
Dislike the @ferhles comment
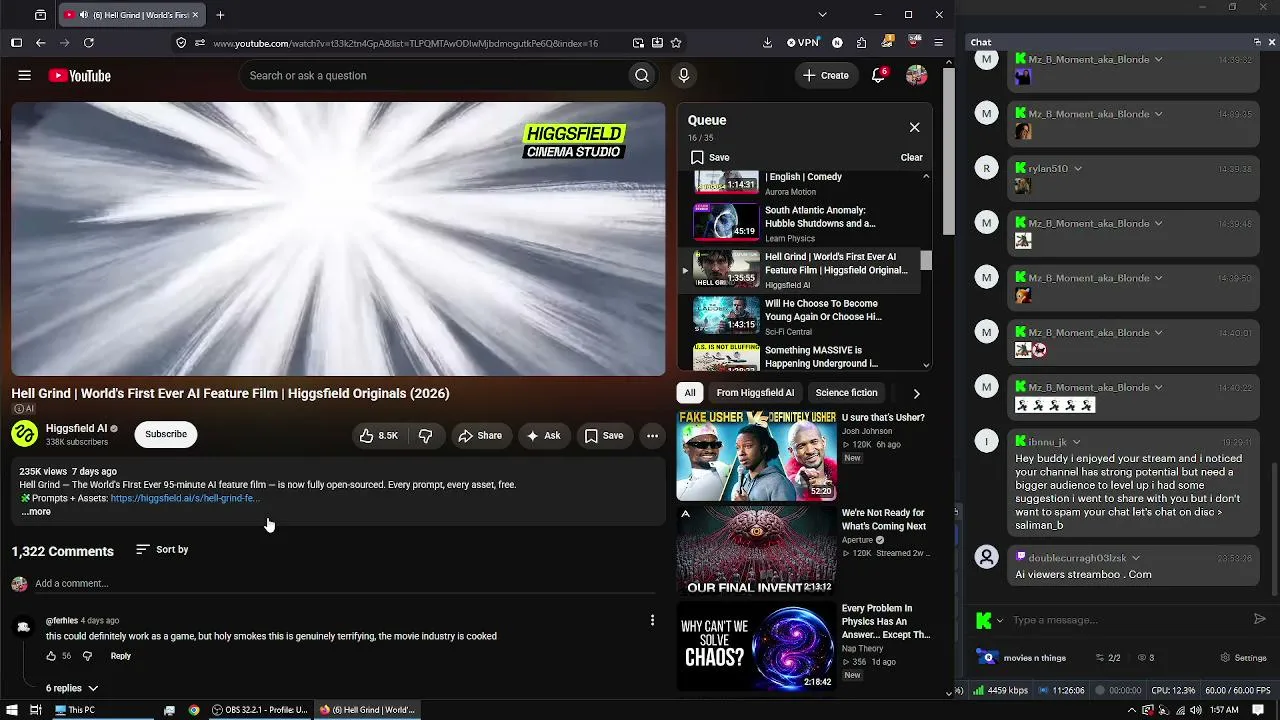pos(87,656)
